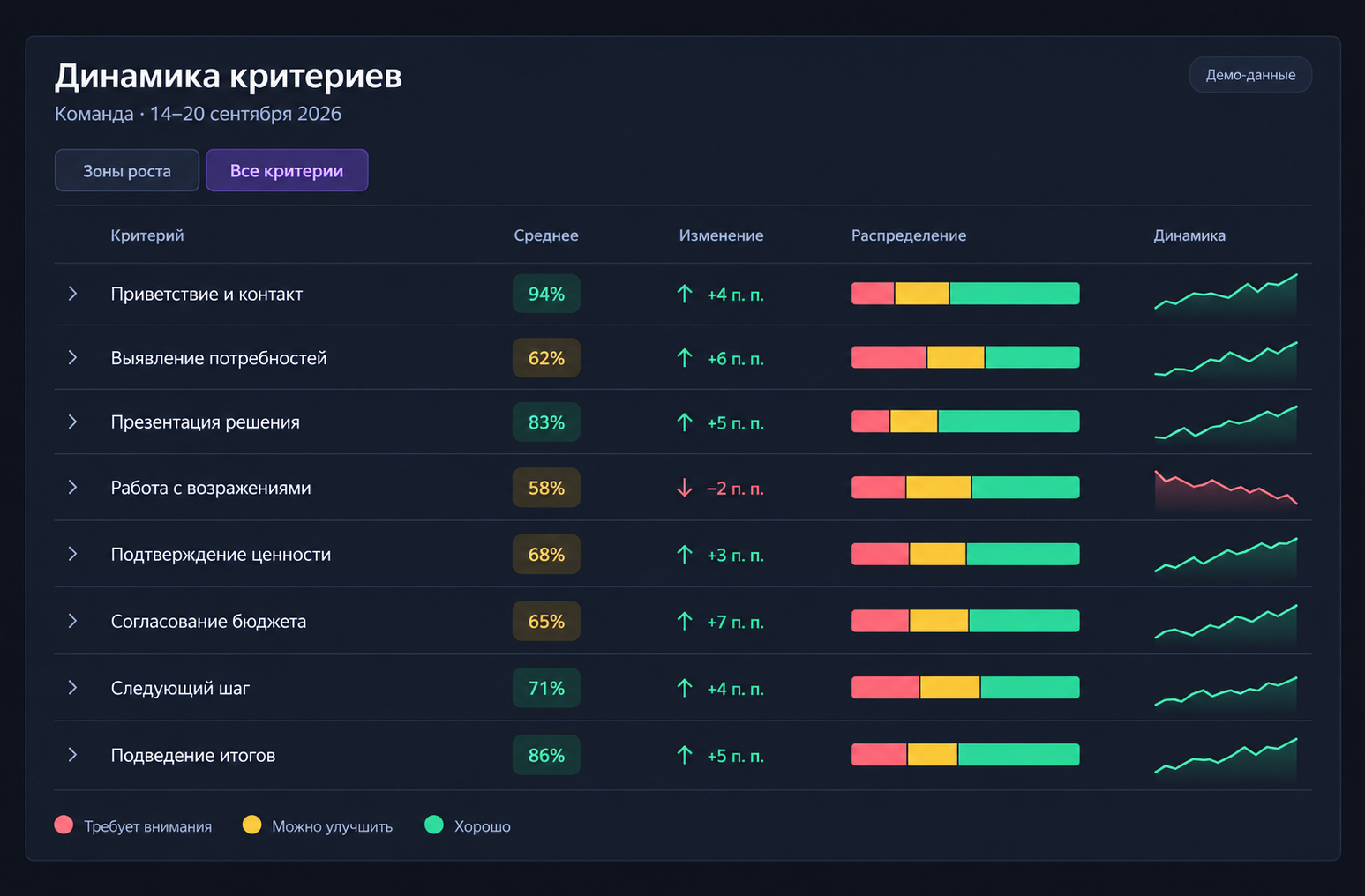Expand the Подтверждение ценности row chevron
This screenshot has width=1365, height=896.
point(72,554)
